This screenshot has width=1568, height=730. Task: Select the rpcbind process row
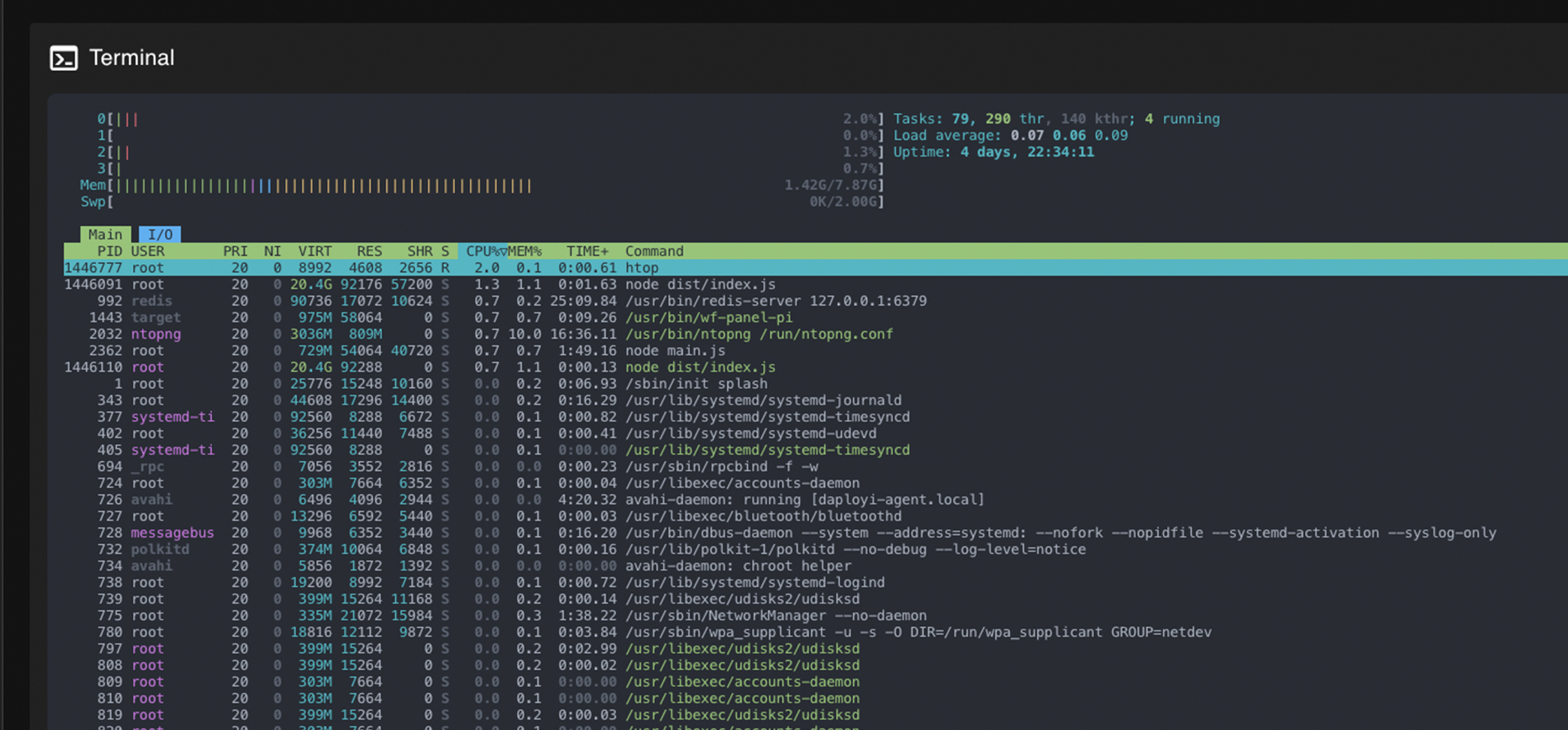(x=815, y=466)
